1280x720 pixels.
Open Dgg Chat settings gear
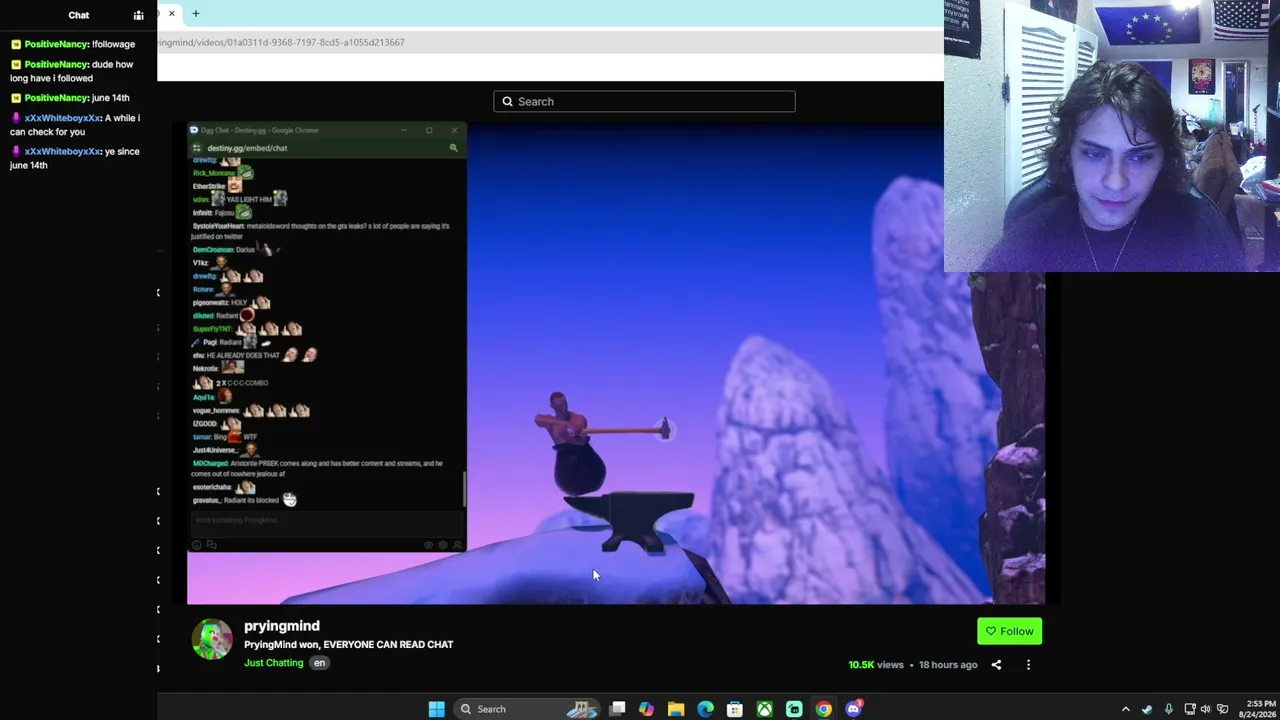(x=443, y=545)
